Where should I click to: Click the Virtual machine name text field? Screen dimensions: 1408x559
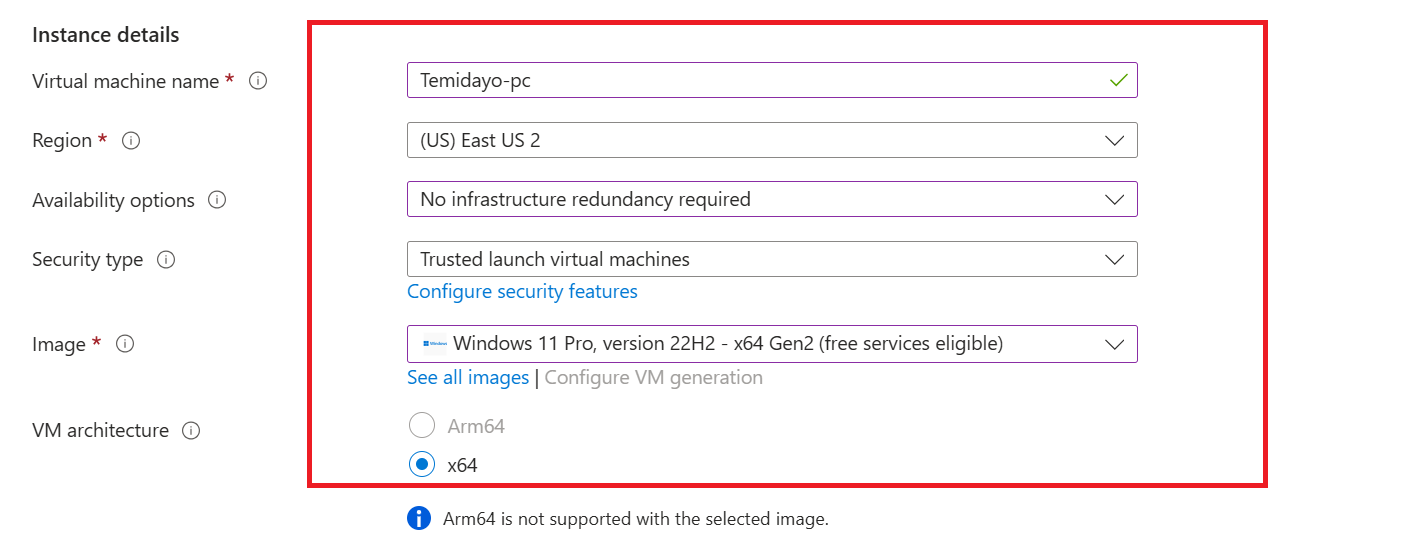point(750,81)
